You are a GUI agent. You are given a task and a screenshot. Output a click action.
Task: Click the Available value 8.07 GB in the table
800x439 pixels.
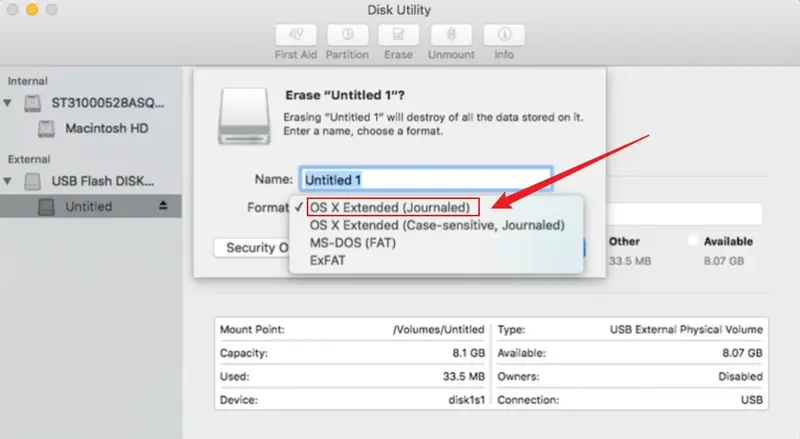(742, 353)
